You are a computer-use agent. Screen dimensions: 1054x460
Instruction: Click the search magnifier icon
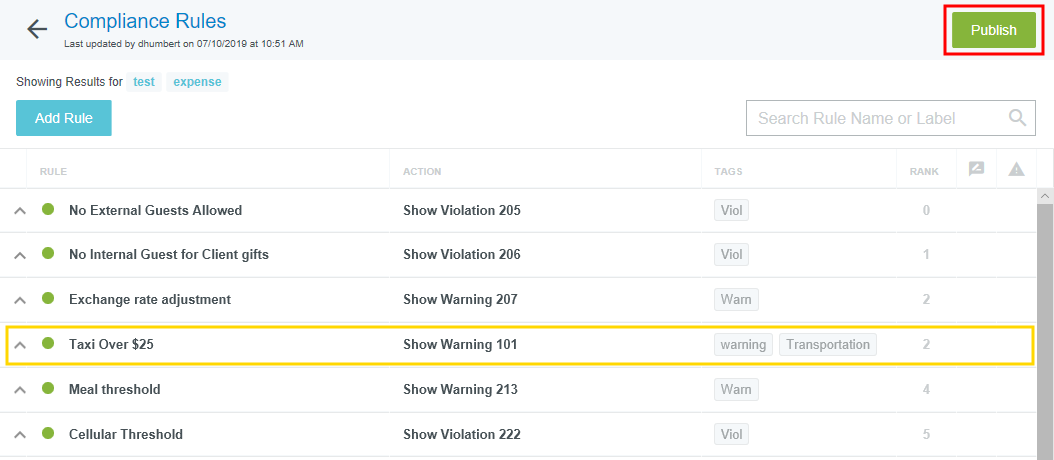coord(1017,118)
